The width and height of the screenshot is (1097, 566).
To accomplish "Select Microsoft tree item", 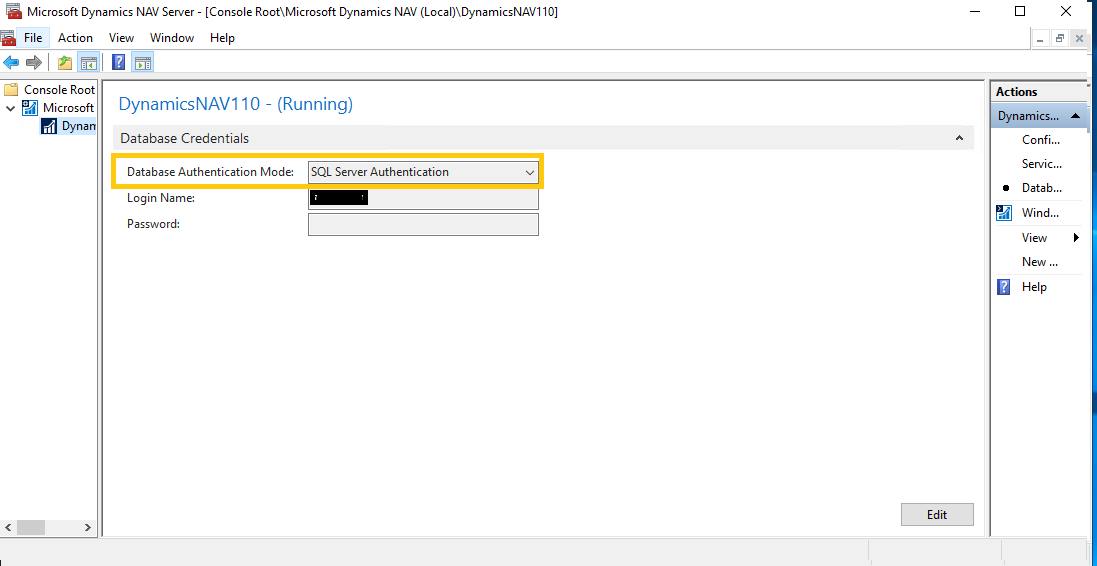I will click(68, 108).
